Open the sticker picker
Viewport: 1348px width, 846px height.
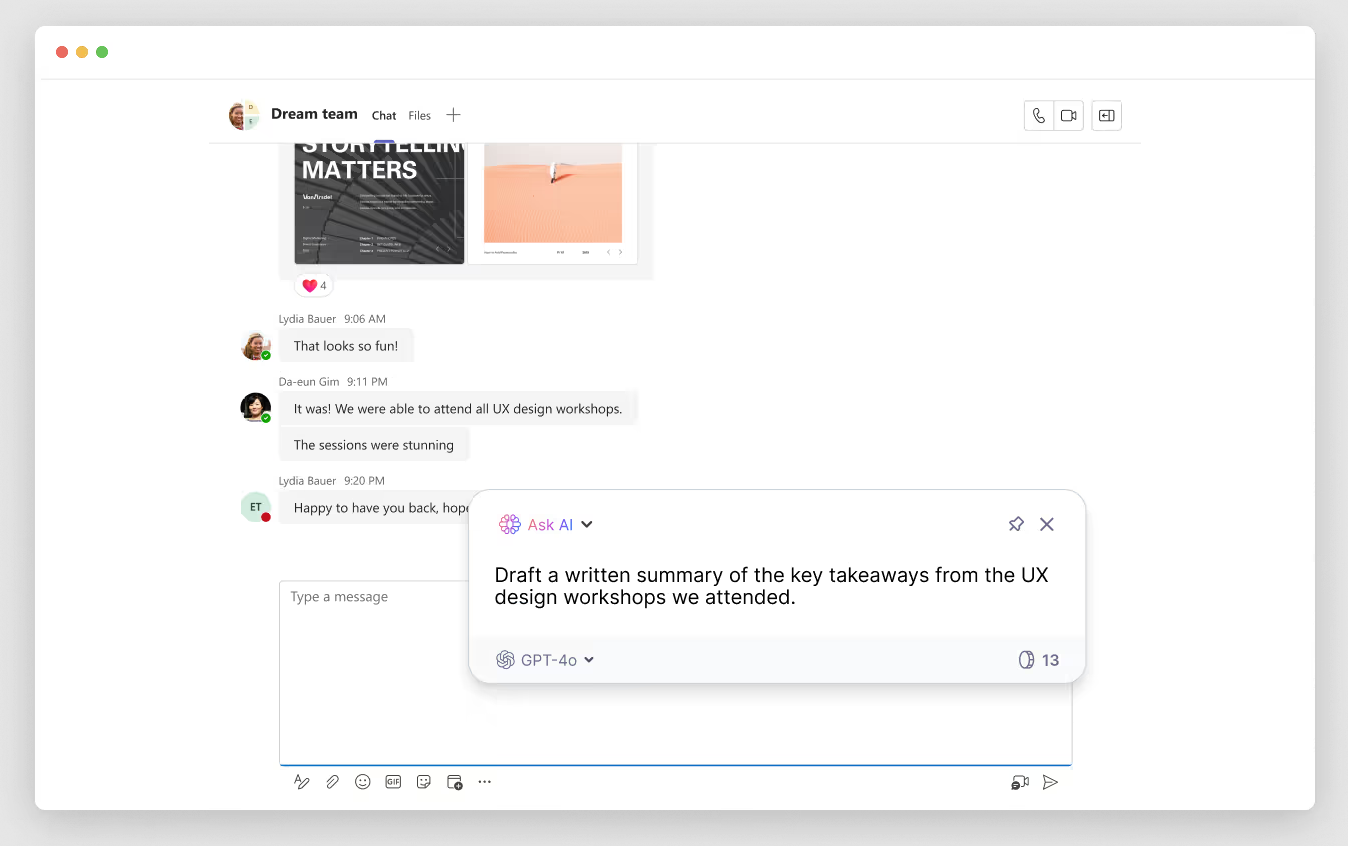[x=424, y=782]
